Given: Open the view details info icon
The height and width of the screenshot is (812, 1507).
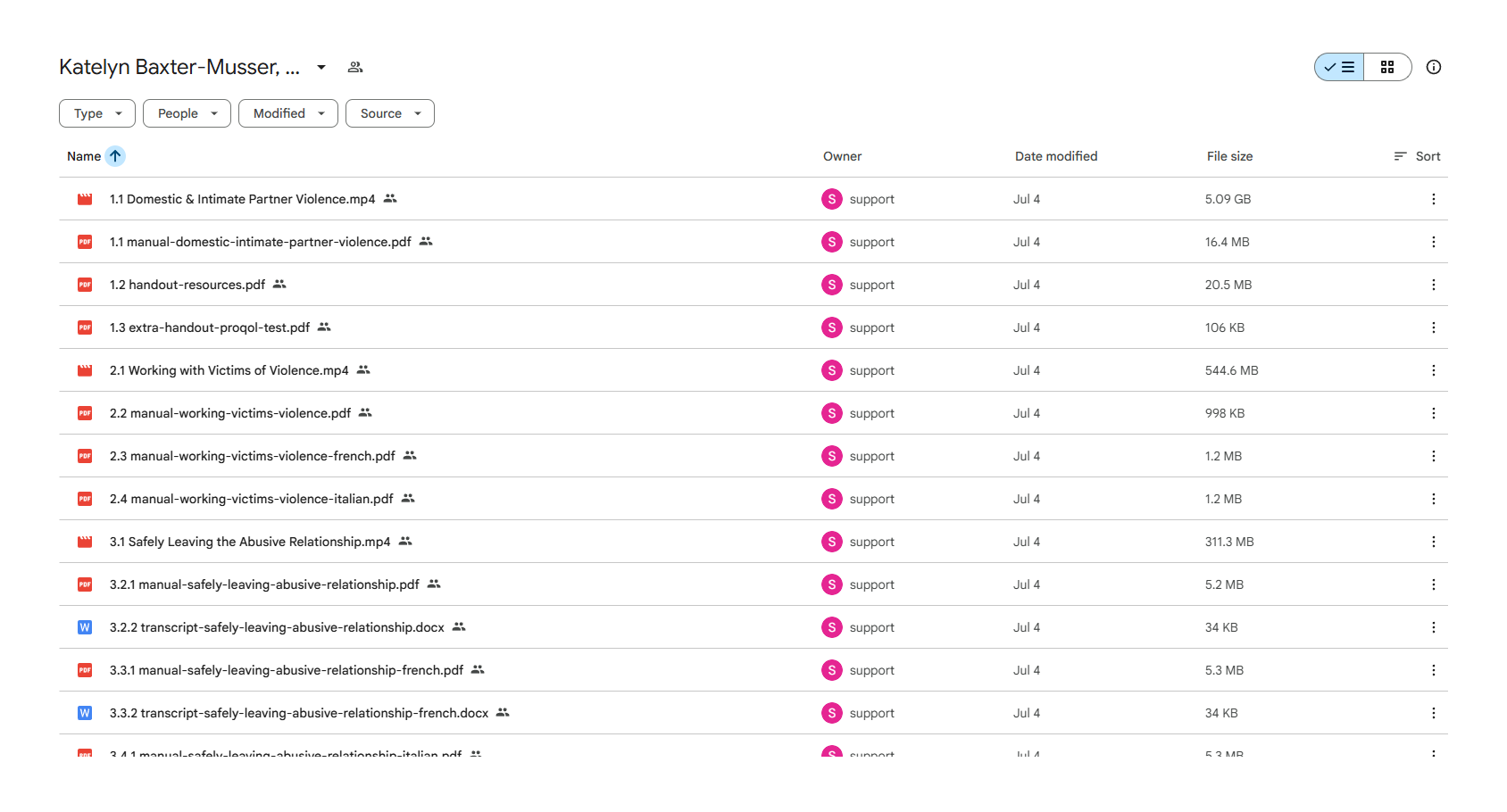Looking at the screenshot, I should coord(1434,67).
